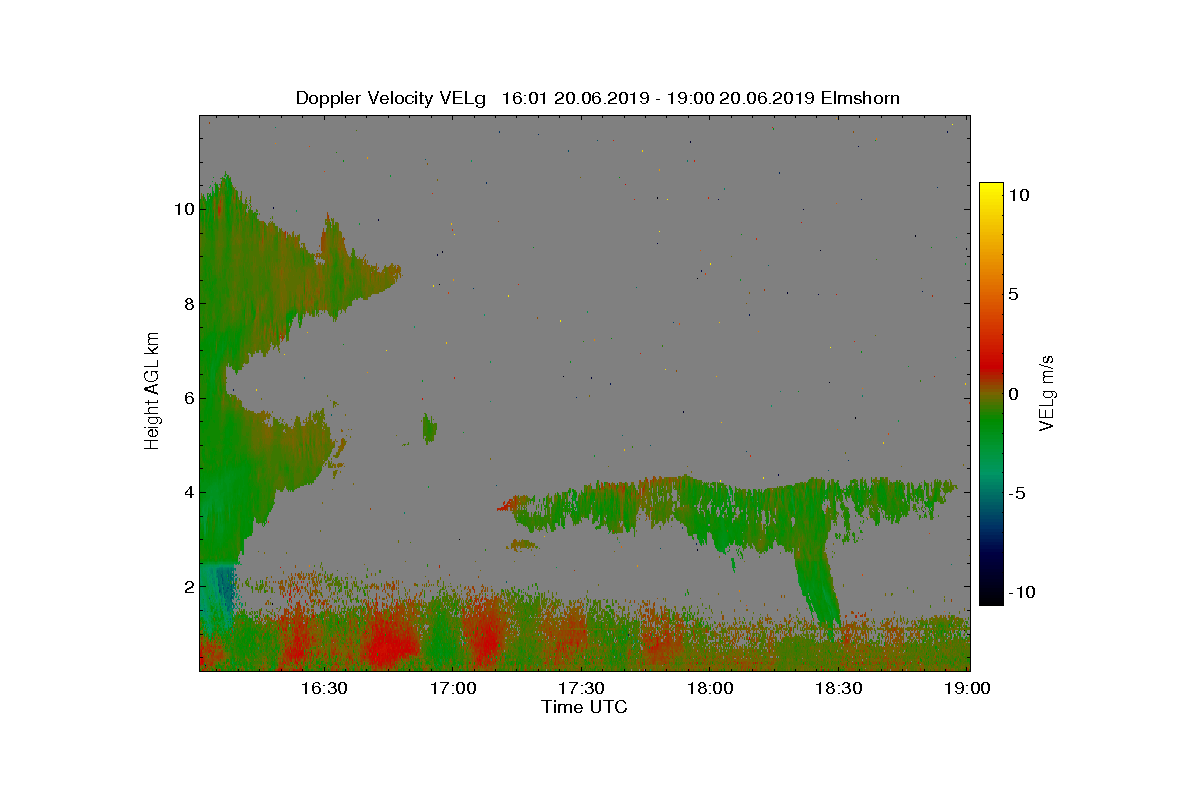
Task: Click the colorbar tick label '10'
Action: [x=1019, y=196]
